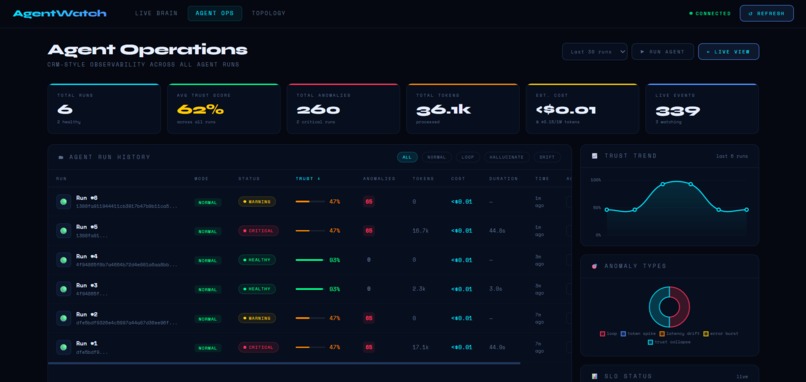Filter run history by NORMAL

tap(437, 157)
